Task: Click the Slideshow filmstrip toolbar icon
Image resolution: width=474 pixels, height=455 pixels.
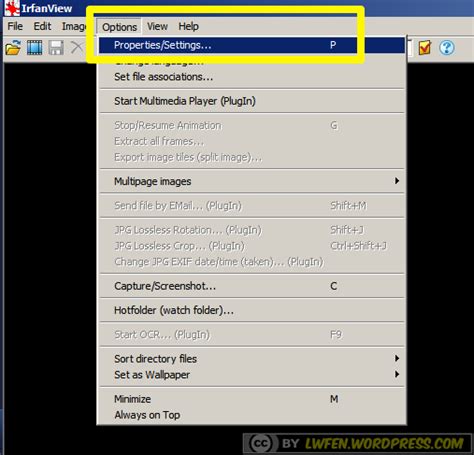Action: [35, 47]
